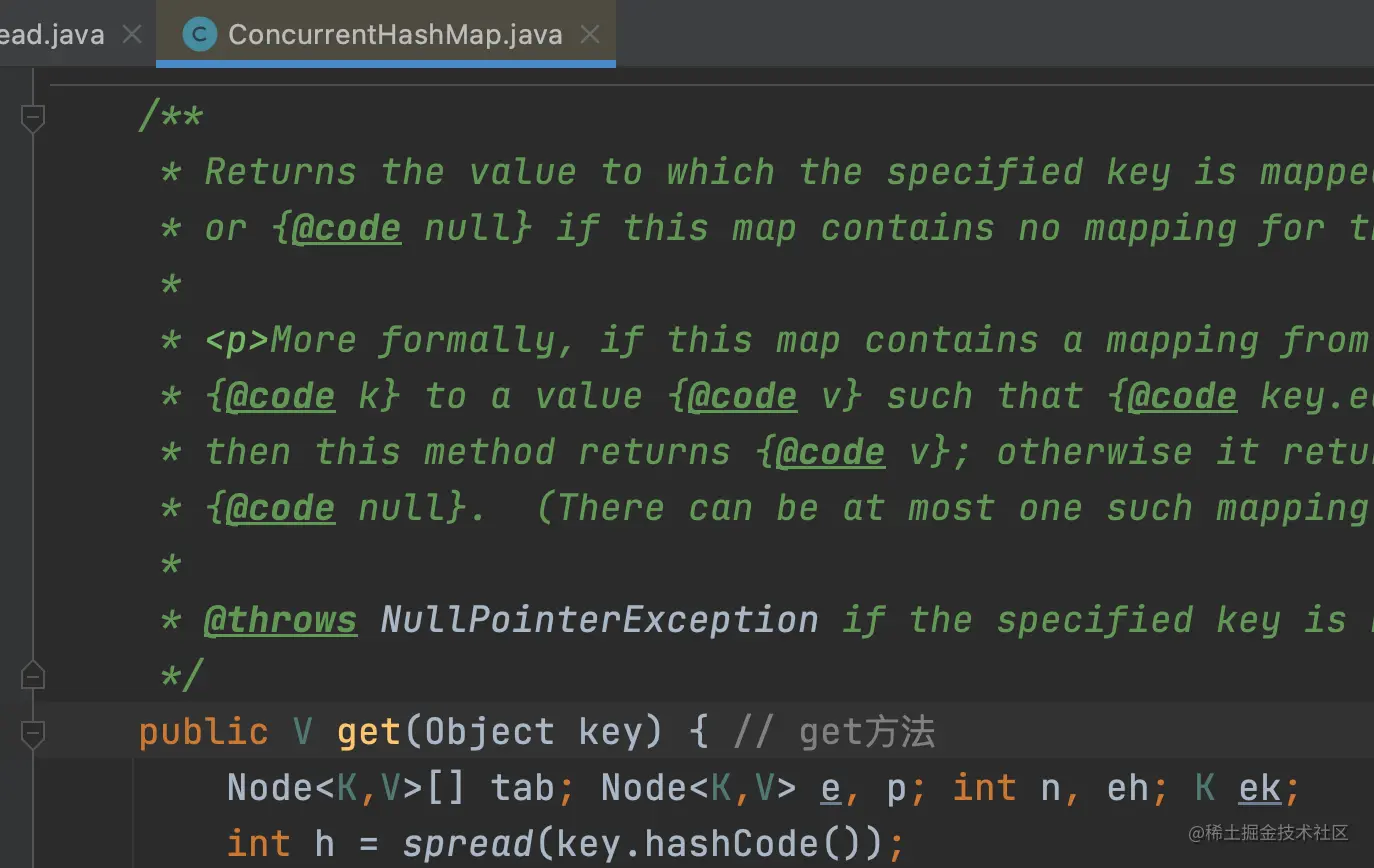
Task: Click the variable ek in the declaration line
Action: (1260, 788)
